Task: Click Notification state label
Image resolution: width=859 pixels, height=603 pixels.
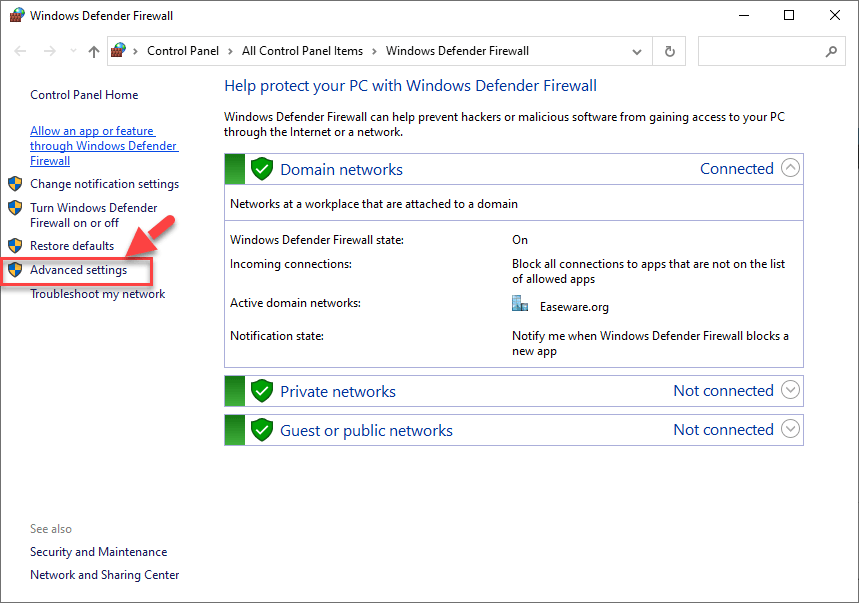Action: pos(277,336)
